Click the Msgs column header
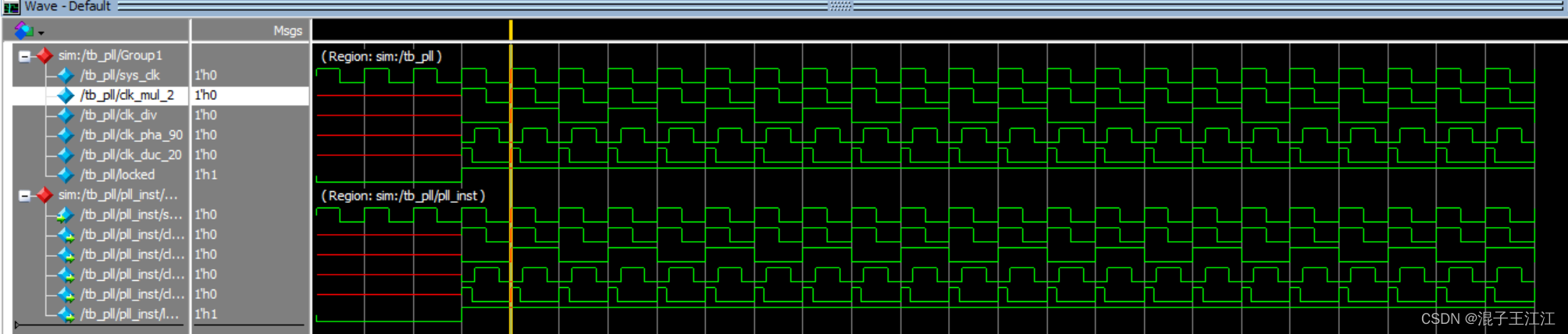Image resolution: width=1568 pixels, height=334 pixels. click(287, 30)
